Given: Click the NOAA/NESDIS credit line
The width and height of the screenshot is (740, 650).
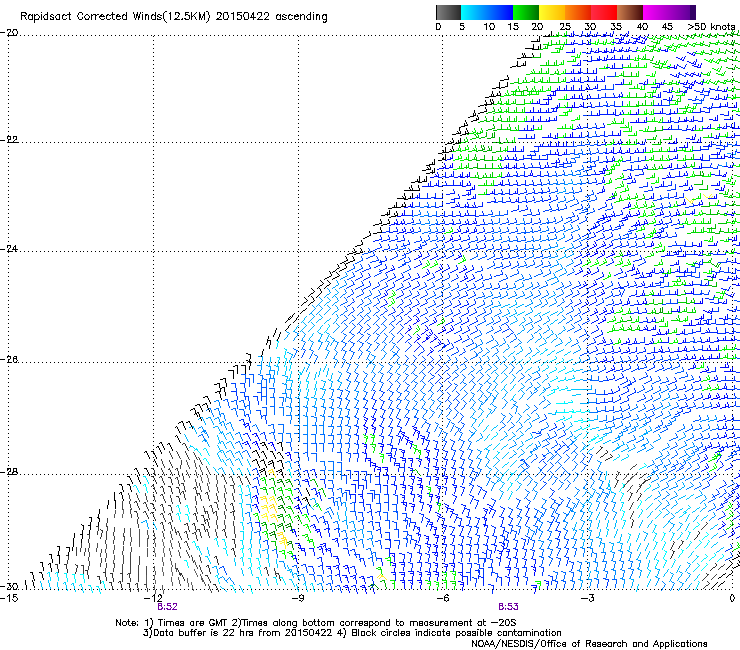Looking at the screenshot, I should click(x=589, y=644).
